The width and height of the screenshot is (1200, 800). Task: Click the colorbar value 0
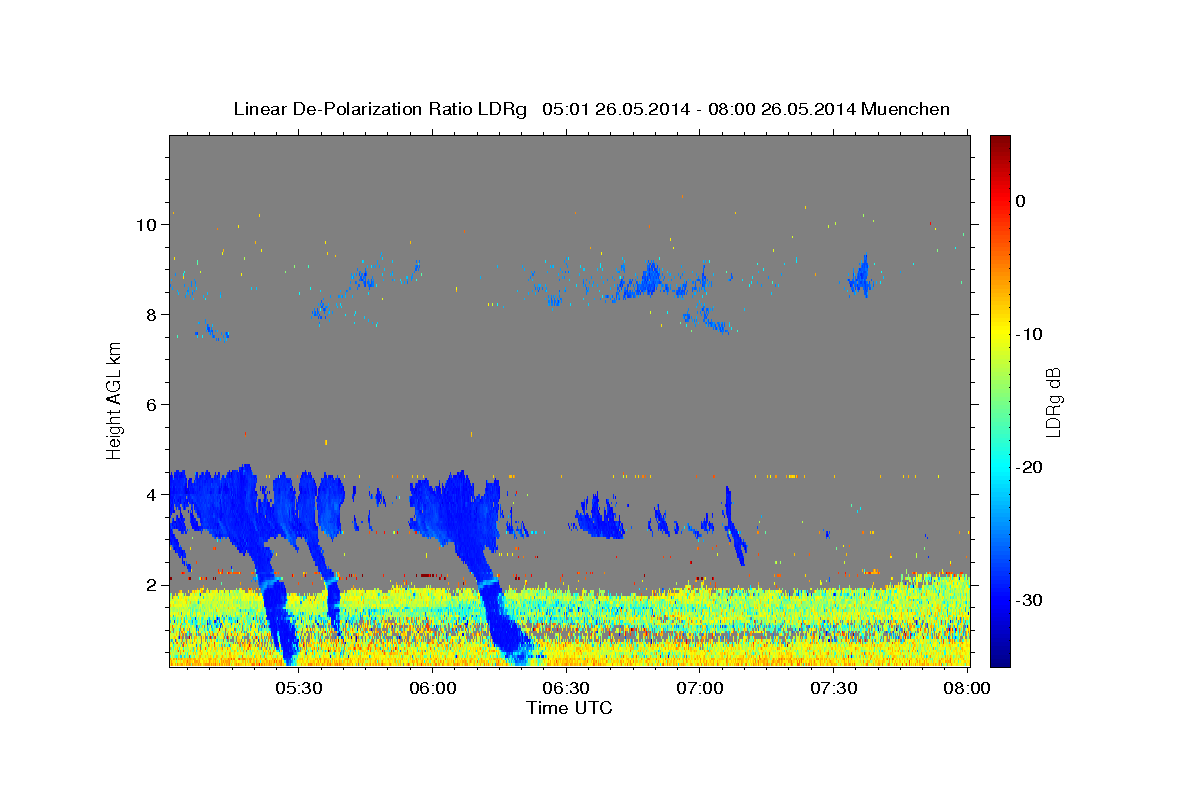pyautogui.click(x=1021, y=201)
